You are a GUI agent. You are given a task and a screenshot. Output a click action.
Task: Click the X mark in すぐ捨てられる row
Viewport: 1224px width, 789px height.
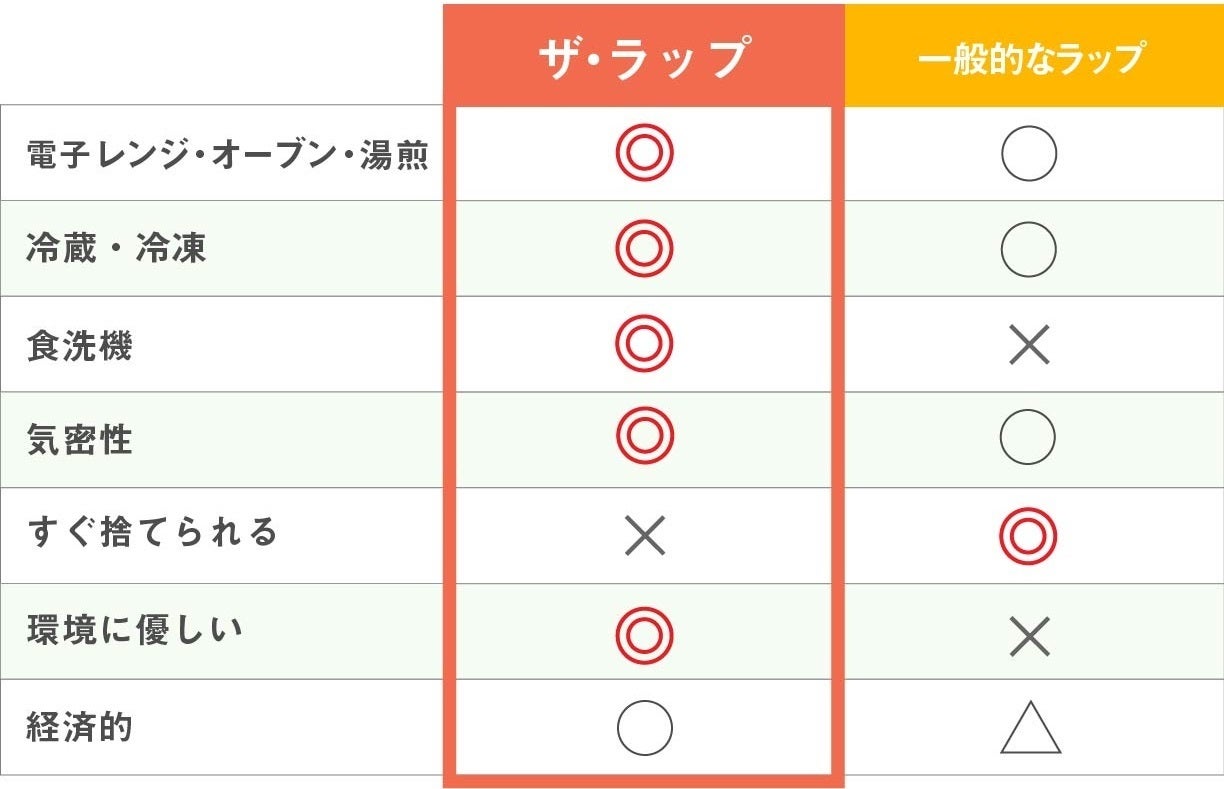644,537
